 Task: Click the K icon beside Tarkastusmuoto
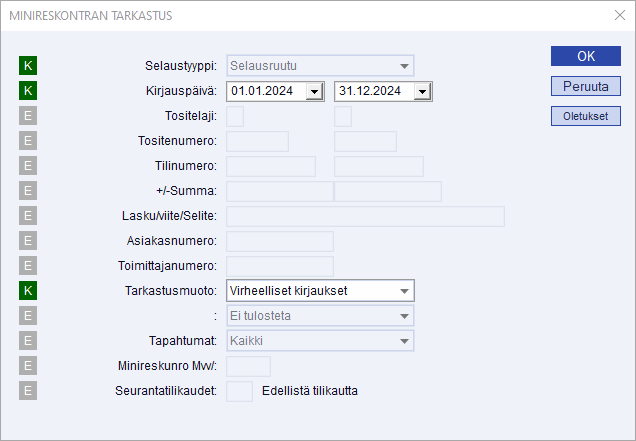click(28, 291)
